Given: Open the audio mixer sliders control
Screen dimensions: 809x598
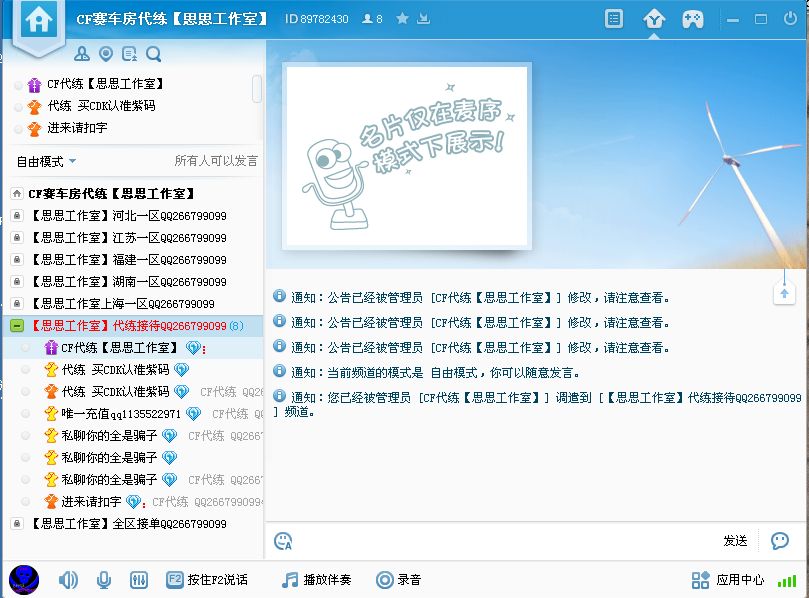Looking at the screenshot, I should 139,580.
